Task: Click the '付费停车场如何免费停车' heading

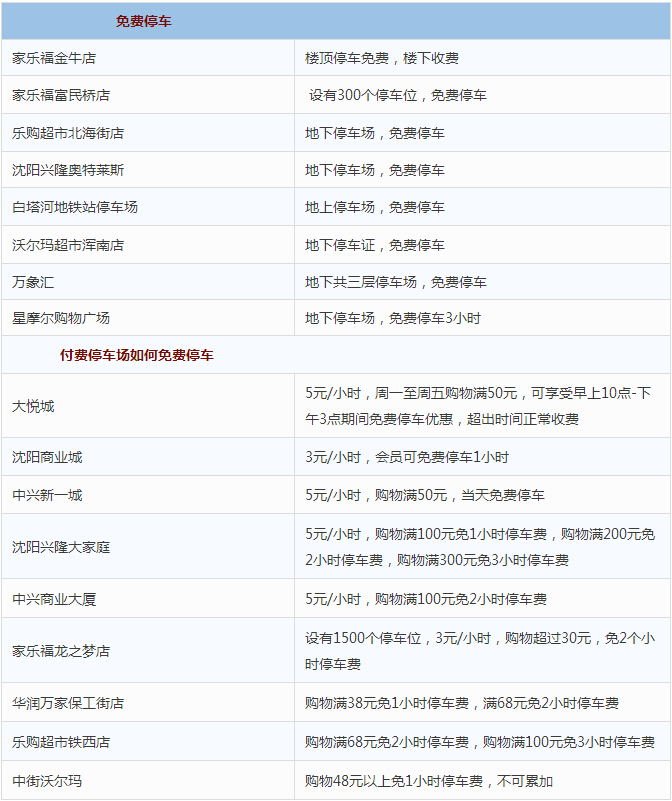Action: coord(136,355)
